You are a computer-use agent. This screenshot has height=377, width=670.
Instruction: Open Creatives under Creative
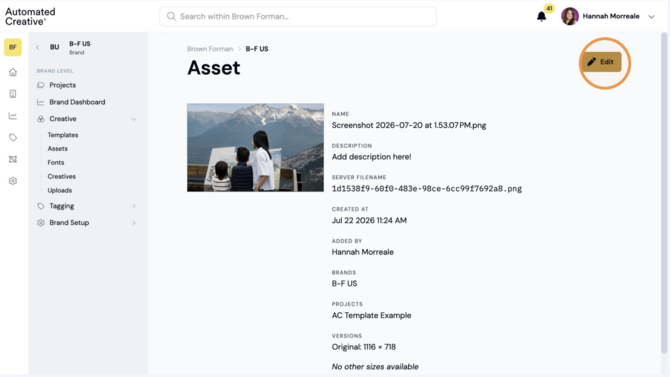click(x=62, y=177)
